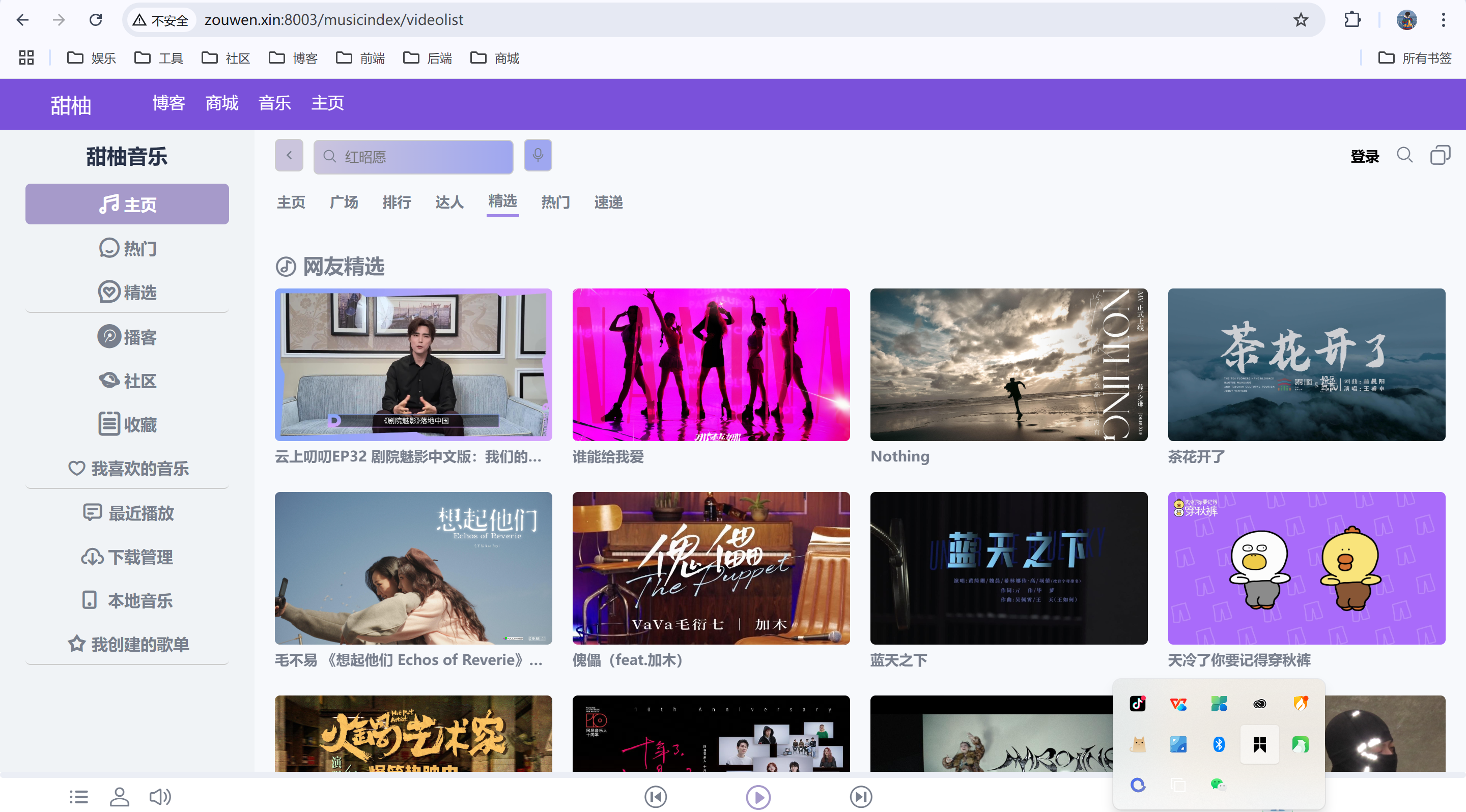Open 播客 in the sidebar
Screen dimensions: 1466x812
127,337
